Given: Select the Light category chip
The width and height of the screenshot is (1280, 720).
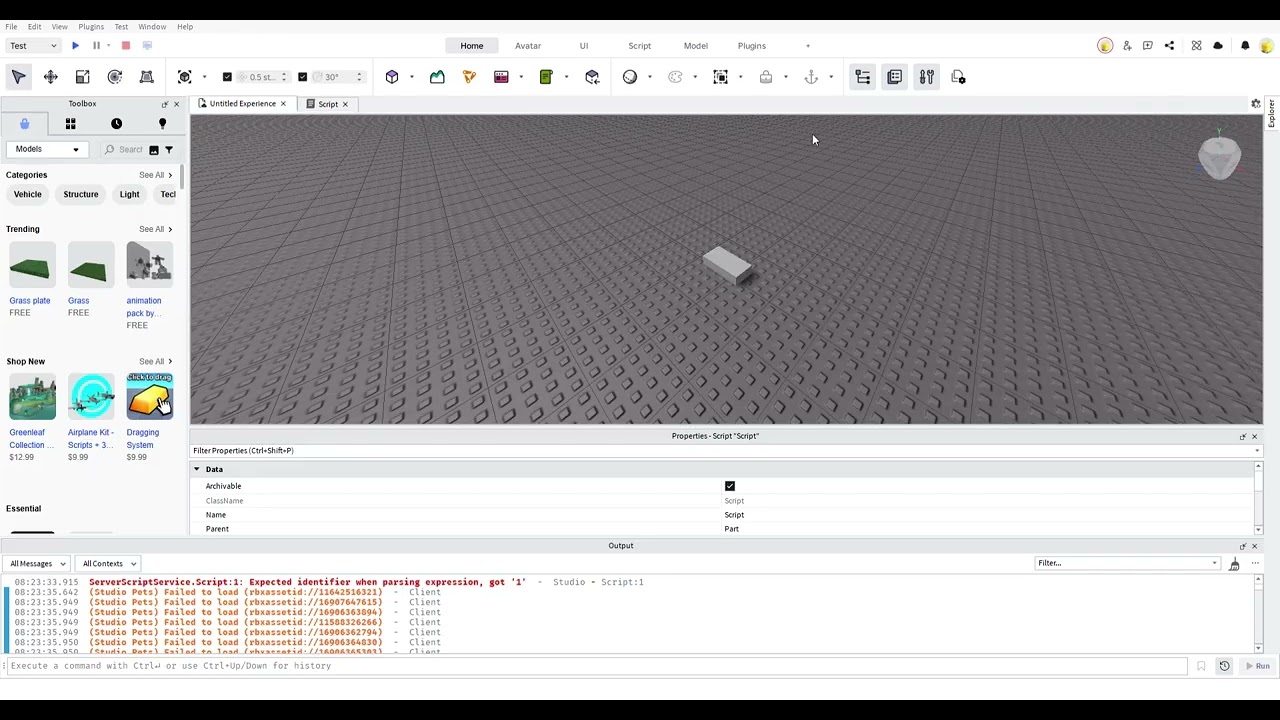Looking at the screenshot, I should pyautogui.click(x=129, y=194).
